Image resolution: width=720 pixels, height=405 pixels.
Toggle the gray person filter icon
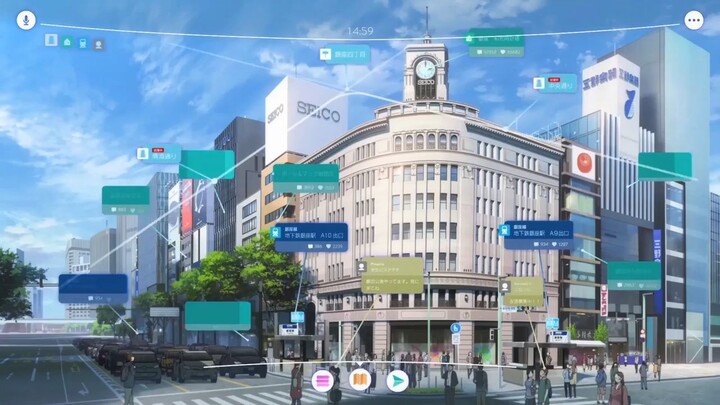(x=98, y=45)
